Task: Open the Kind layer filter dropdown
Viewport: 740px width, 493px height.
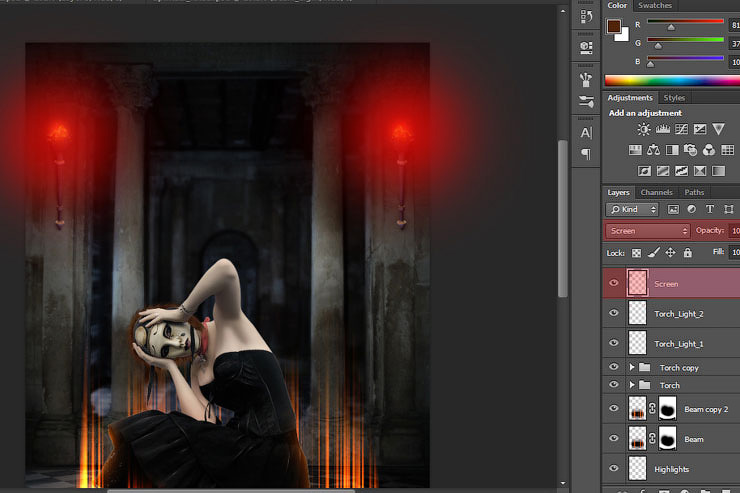Action: pyautogui.click(x=632, y=209)
